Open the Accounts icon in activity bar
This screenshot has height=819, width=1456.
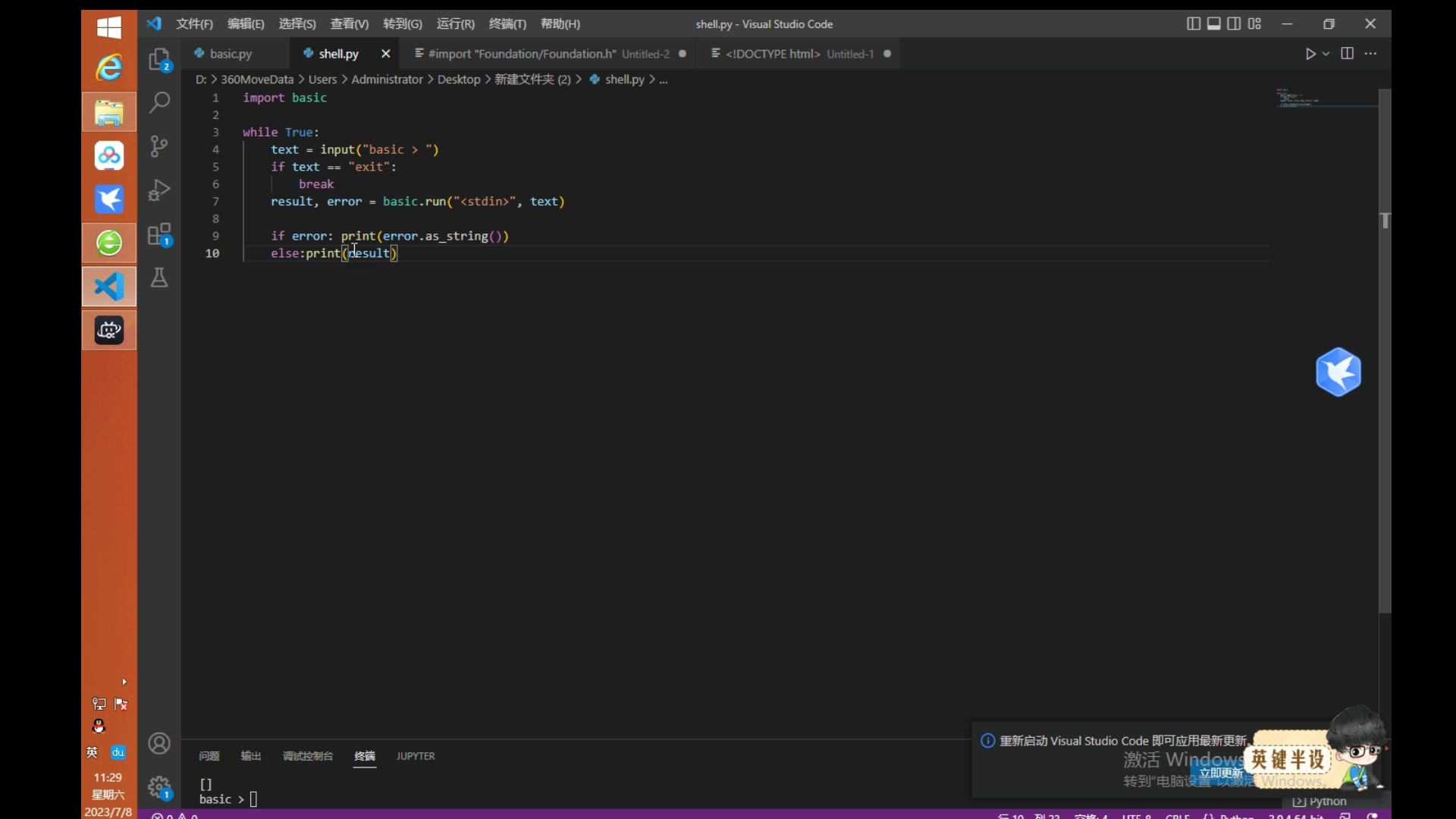(x=159, y=744)
